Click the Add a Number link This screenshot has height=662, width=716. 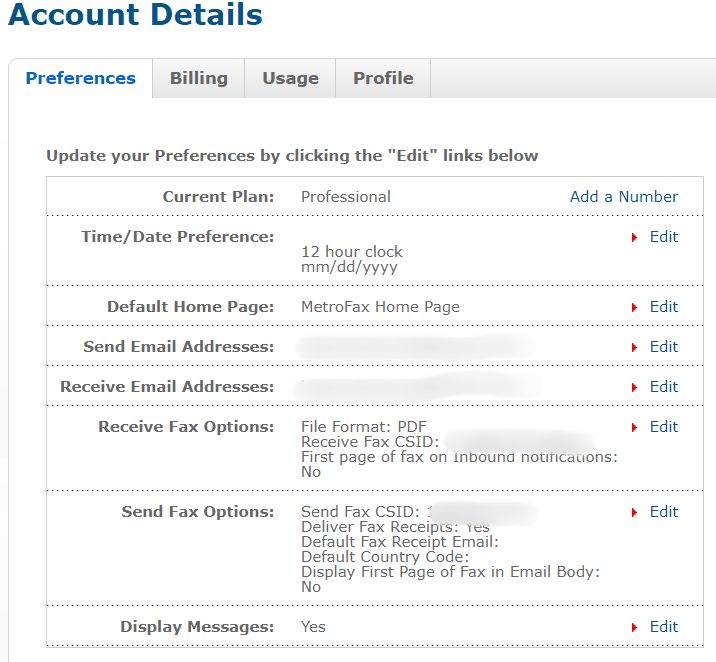pyautogui.click(x=624, y=197)
